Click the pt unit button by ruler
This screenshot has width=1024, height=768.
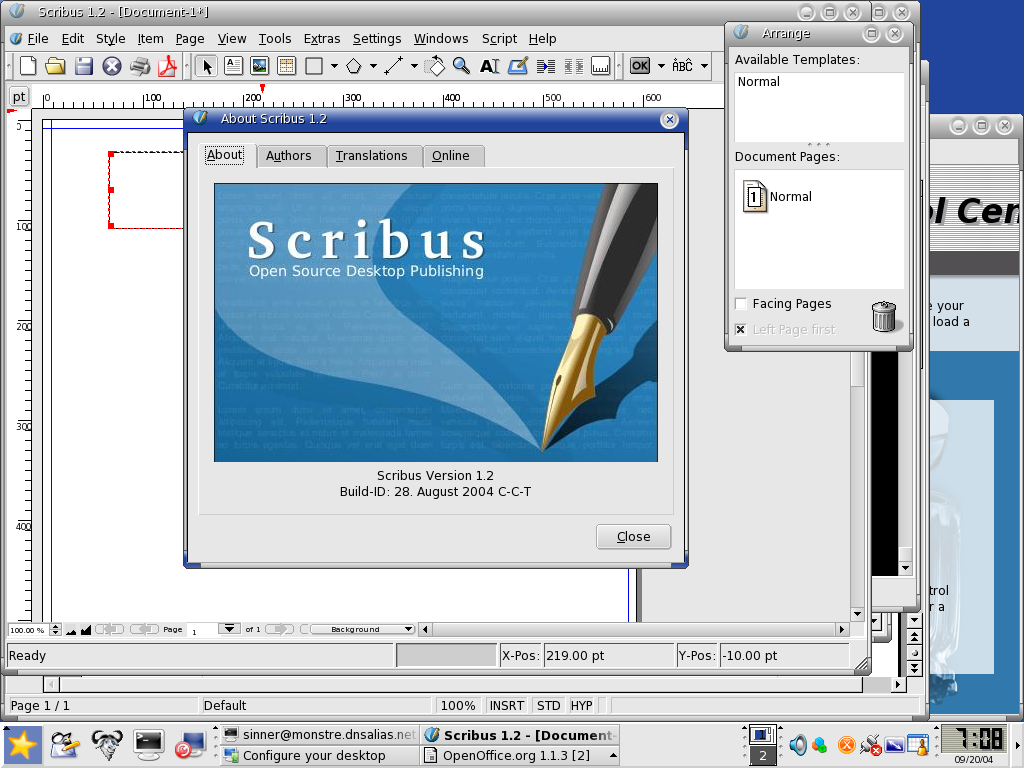pyautogui.click(x=19, y=97)
